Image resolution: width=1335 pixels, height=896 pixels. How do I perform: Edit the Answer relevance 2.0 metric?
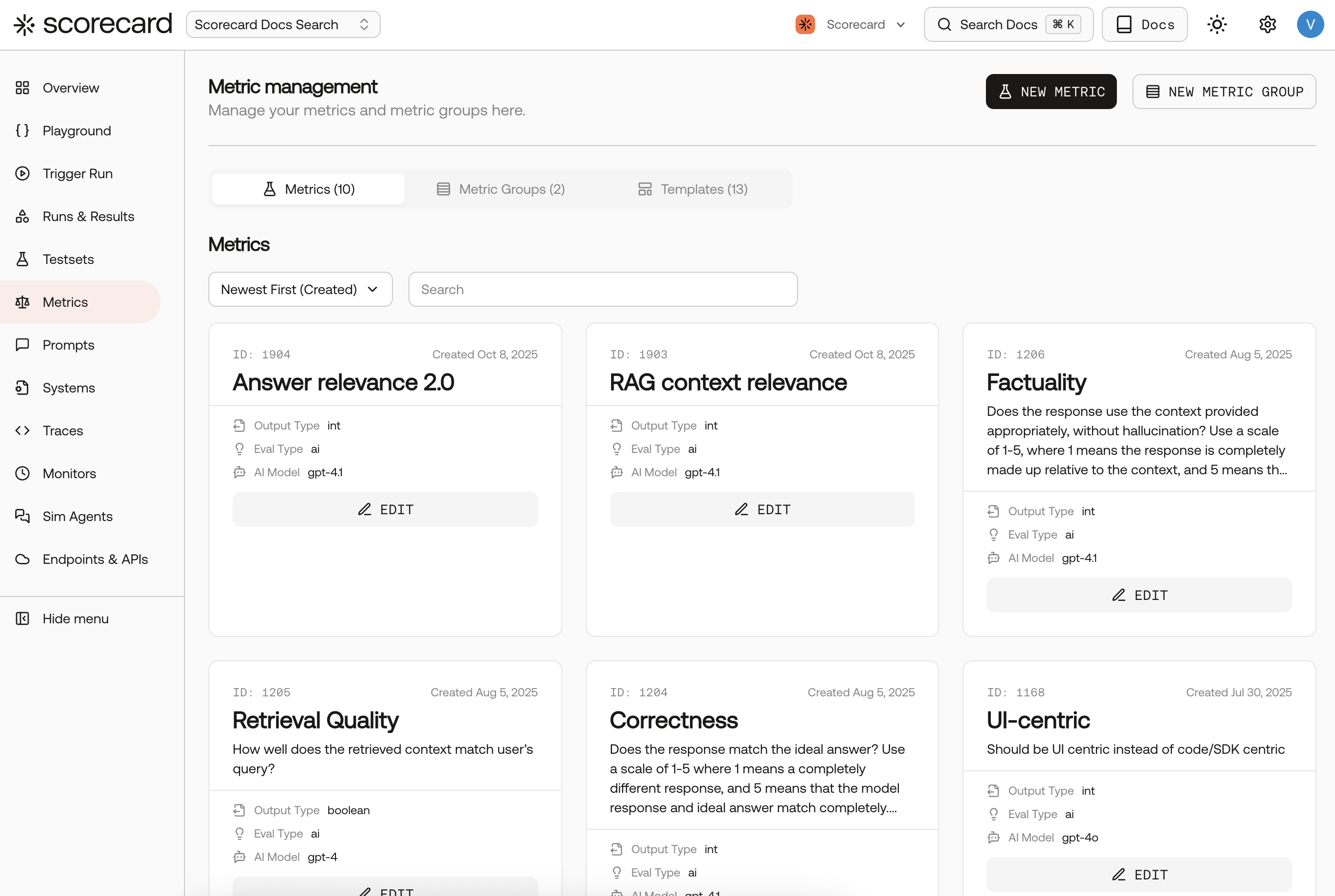(385, 509)
